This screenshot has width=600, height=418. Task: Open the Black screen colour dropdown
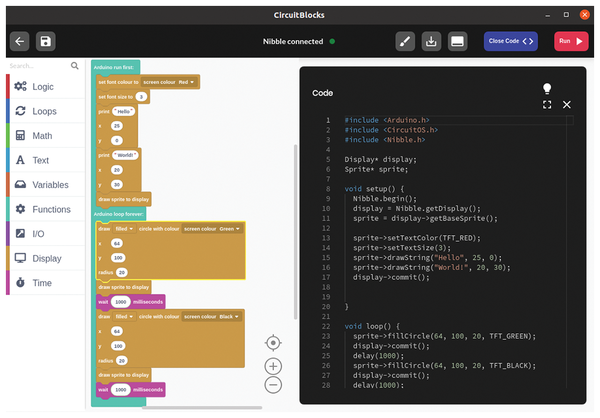211,317
